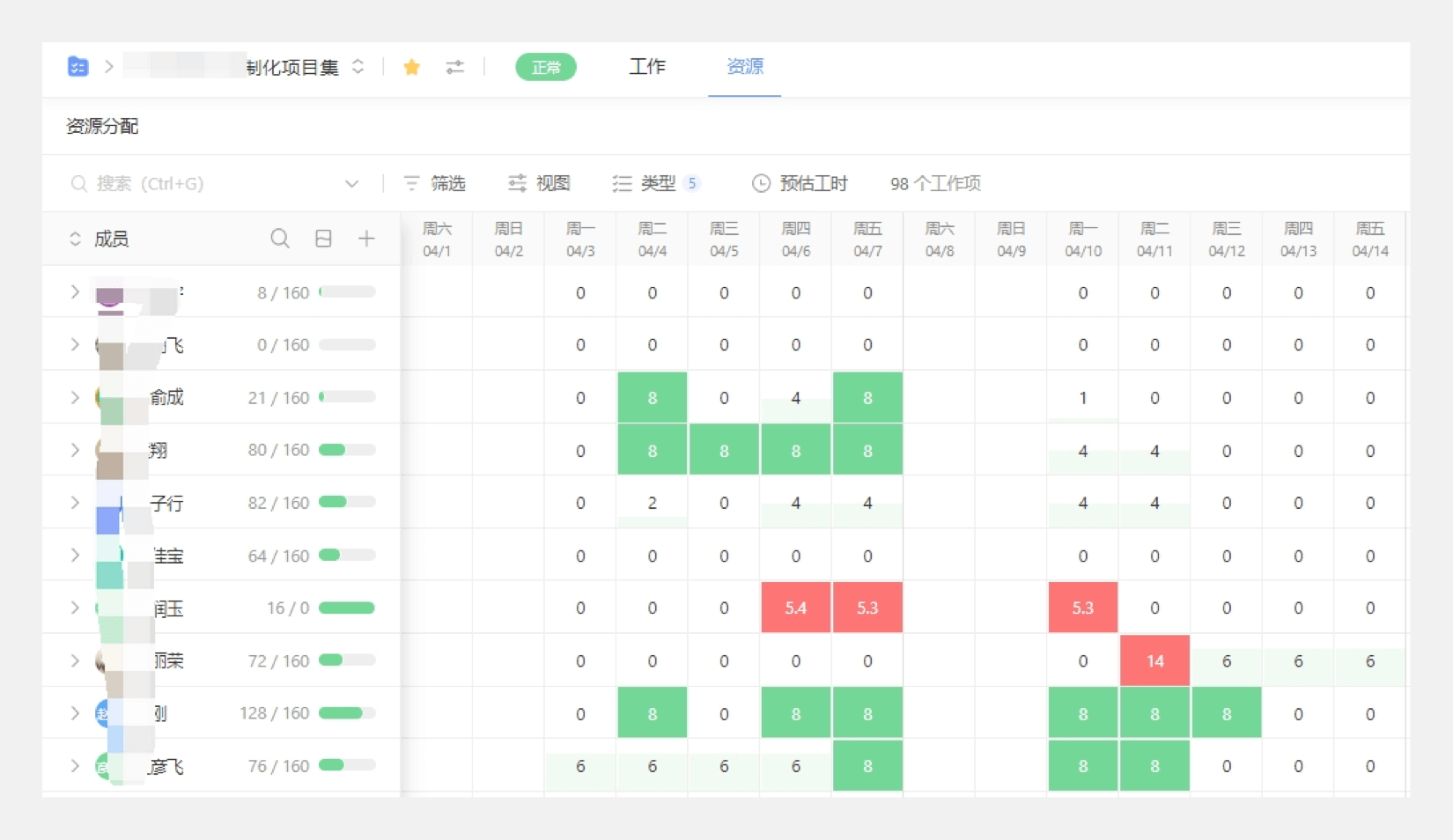Open the 类型 type filter

coord(655,183)
